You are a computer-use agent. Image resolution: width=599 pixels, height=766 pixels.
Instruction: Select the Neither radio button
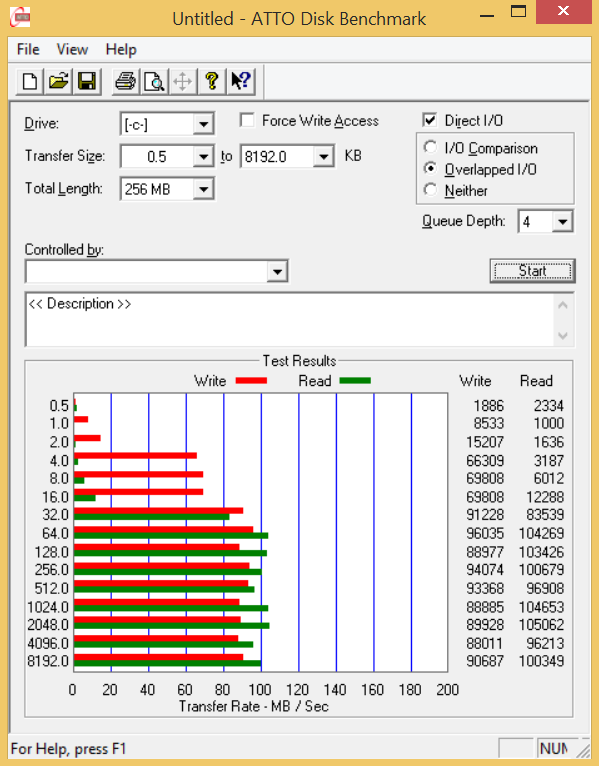[x=430, y=190]
